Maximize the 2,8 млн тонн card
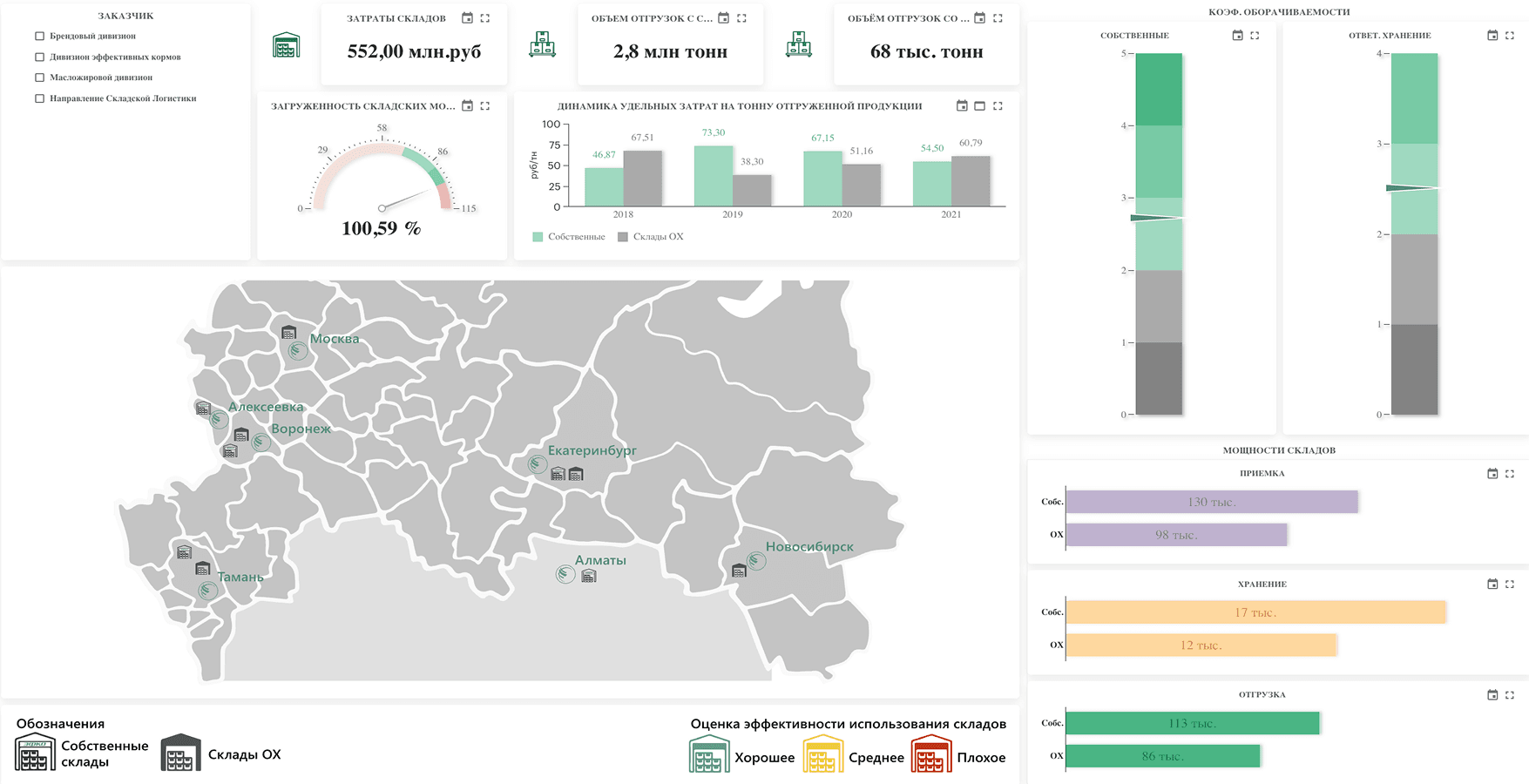The width and height of the screenshot is (1529, 784). [x=741, y=18]
